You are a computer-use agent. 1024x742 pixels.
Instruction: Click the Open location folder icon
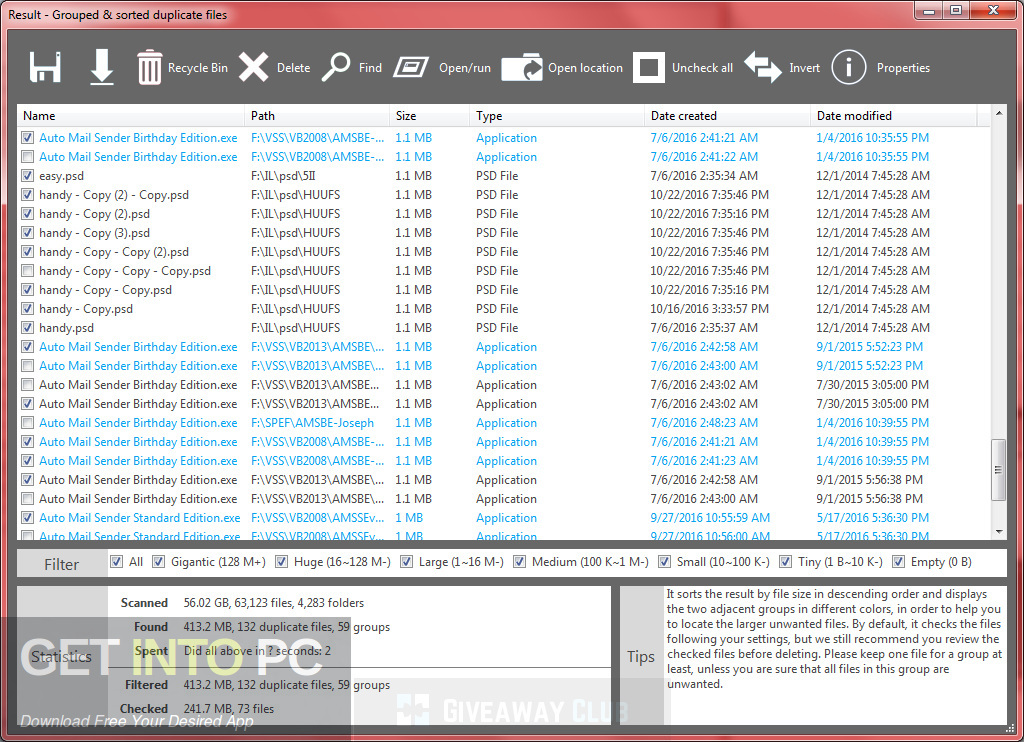point(522,67)
